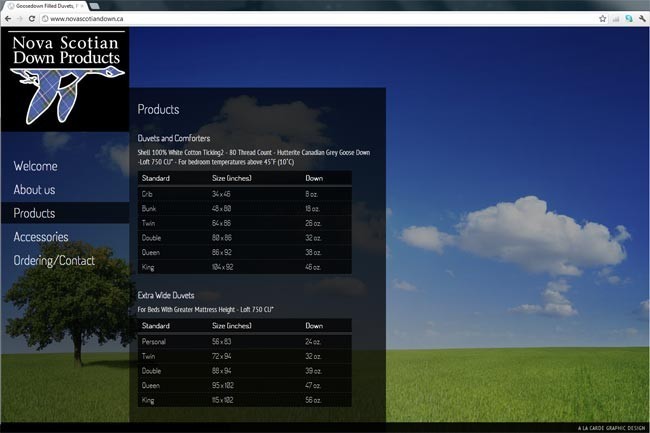Click the For Beds With Greater Mattress Height description

[x=206, y=310]
